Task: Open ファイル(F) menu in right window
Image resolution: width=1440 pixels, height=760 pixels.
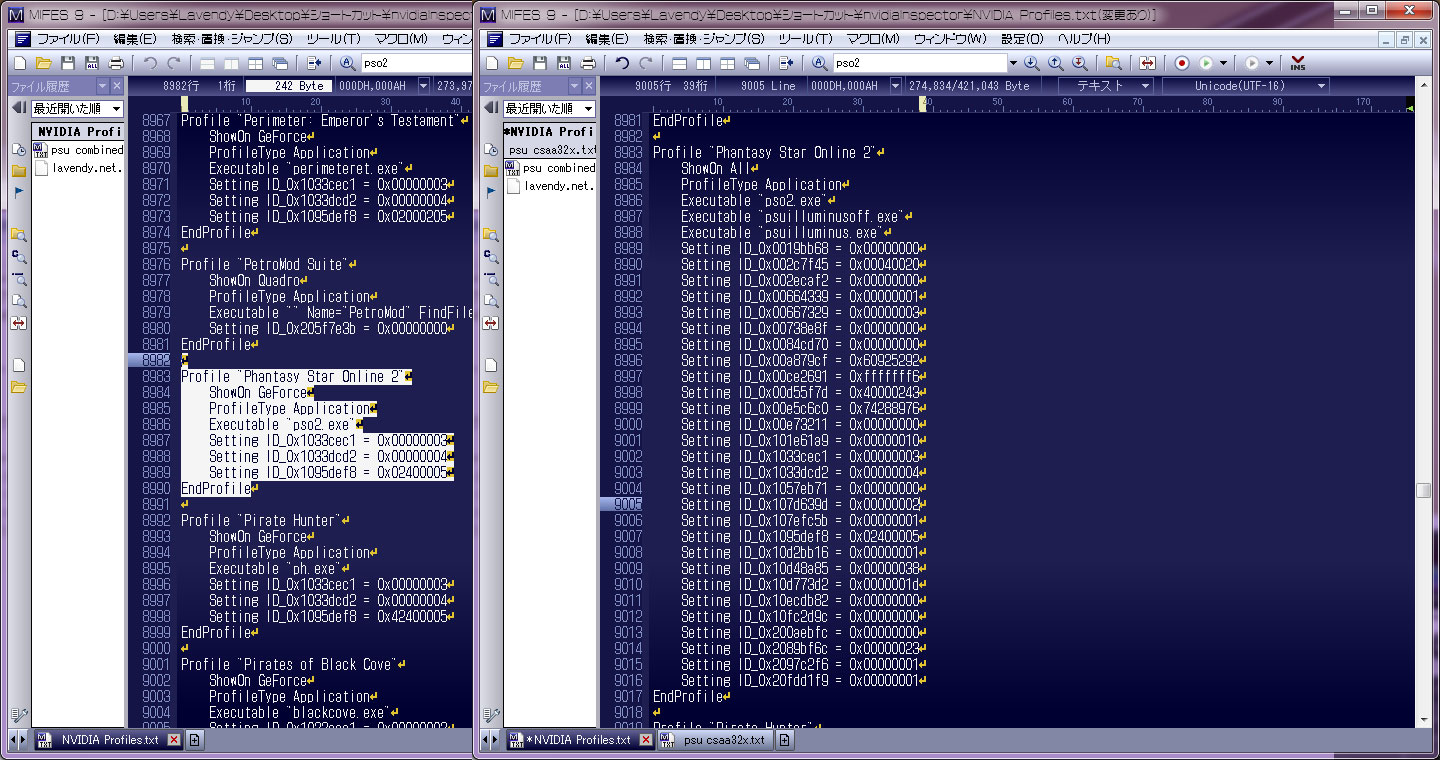Action: 540,39
